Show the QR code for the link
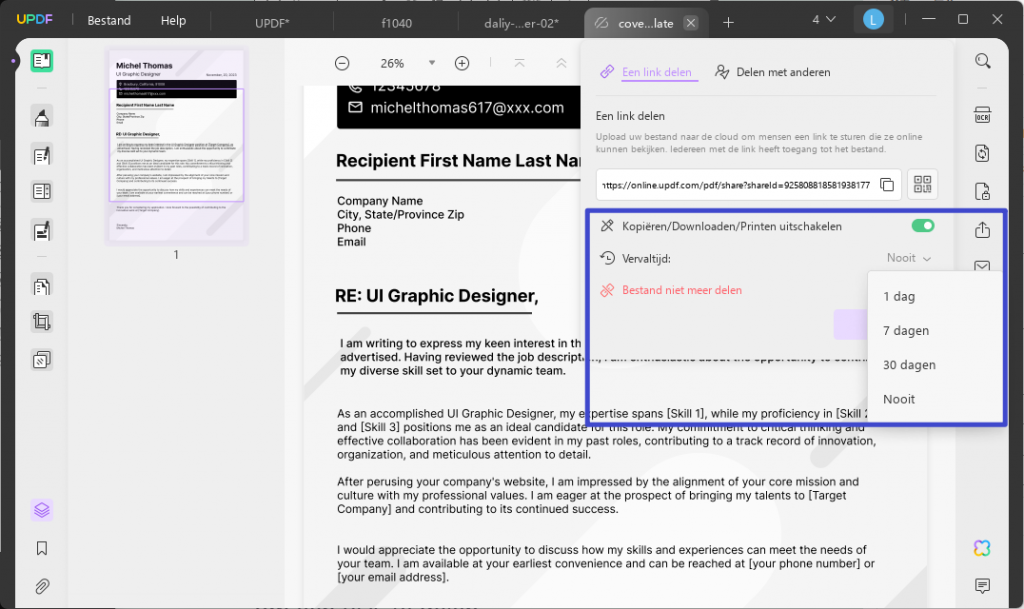This screenshot has height=609, width=1024. pyautogui.click(x=922, y=185)
